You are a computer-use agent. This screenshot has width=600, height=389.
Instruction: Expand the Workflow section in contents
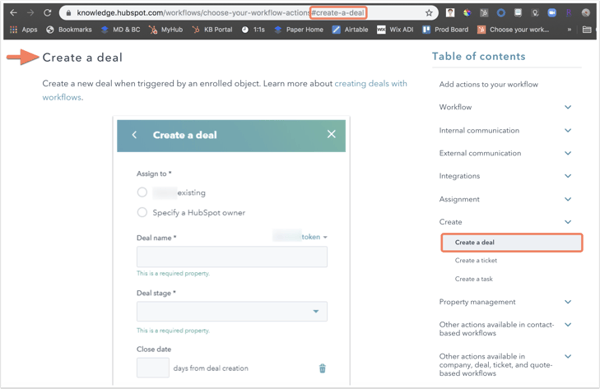(568, 107)
